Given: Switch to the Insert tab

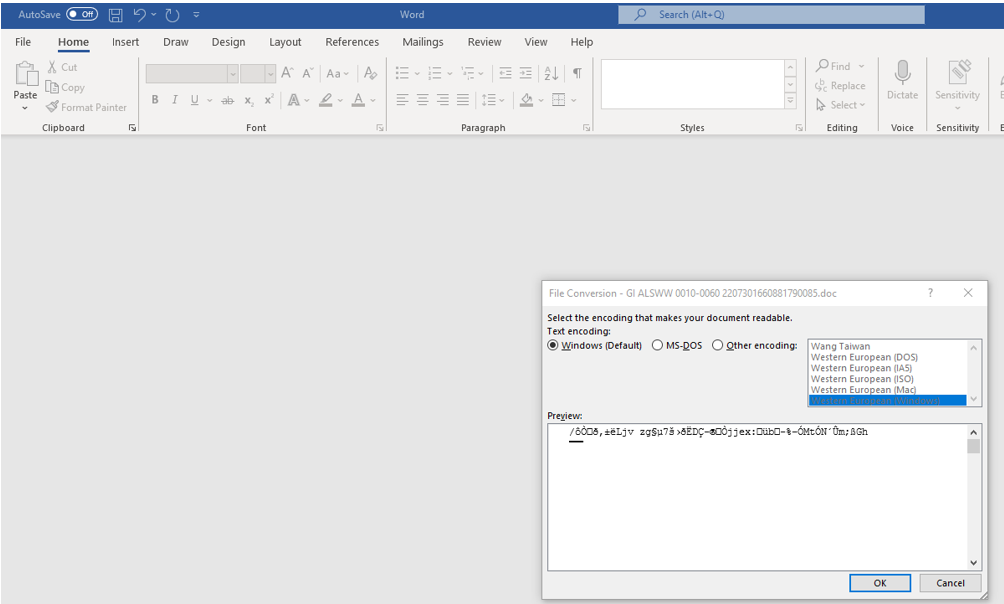Looking at the screenshot, I should pyautogui.click(x=125, y=42).
